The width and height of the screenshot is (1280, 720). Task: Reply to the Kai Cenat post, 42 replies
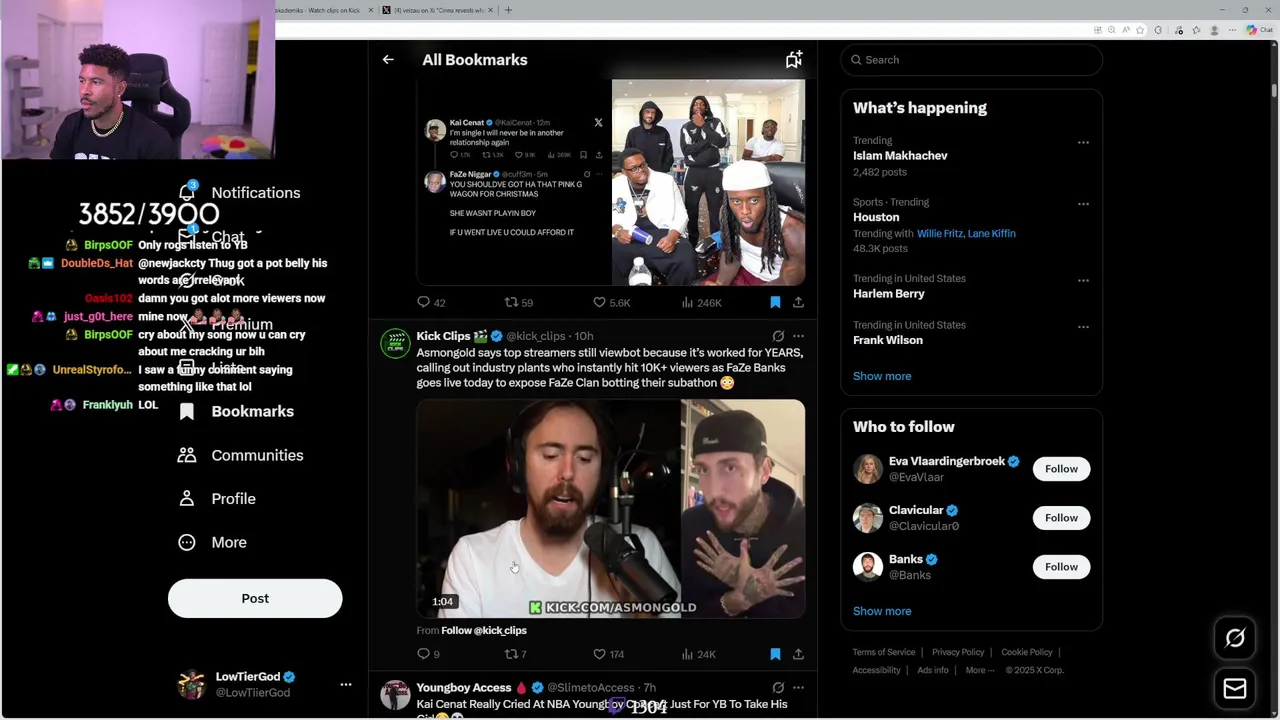pos(431,302)
